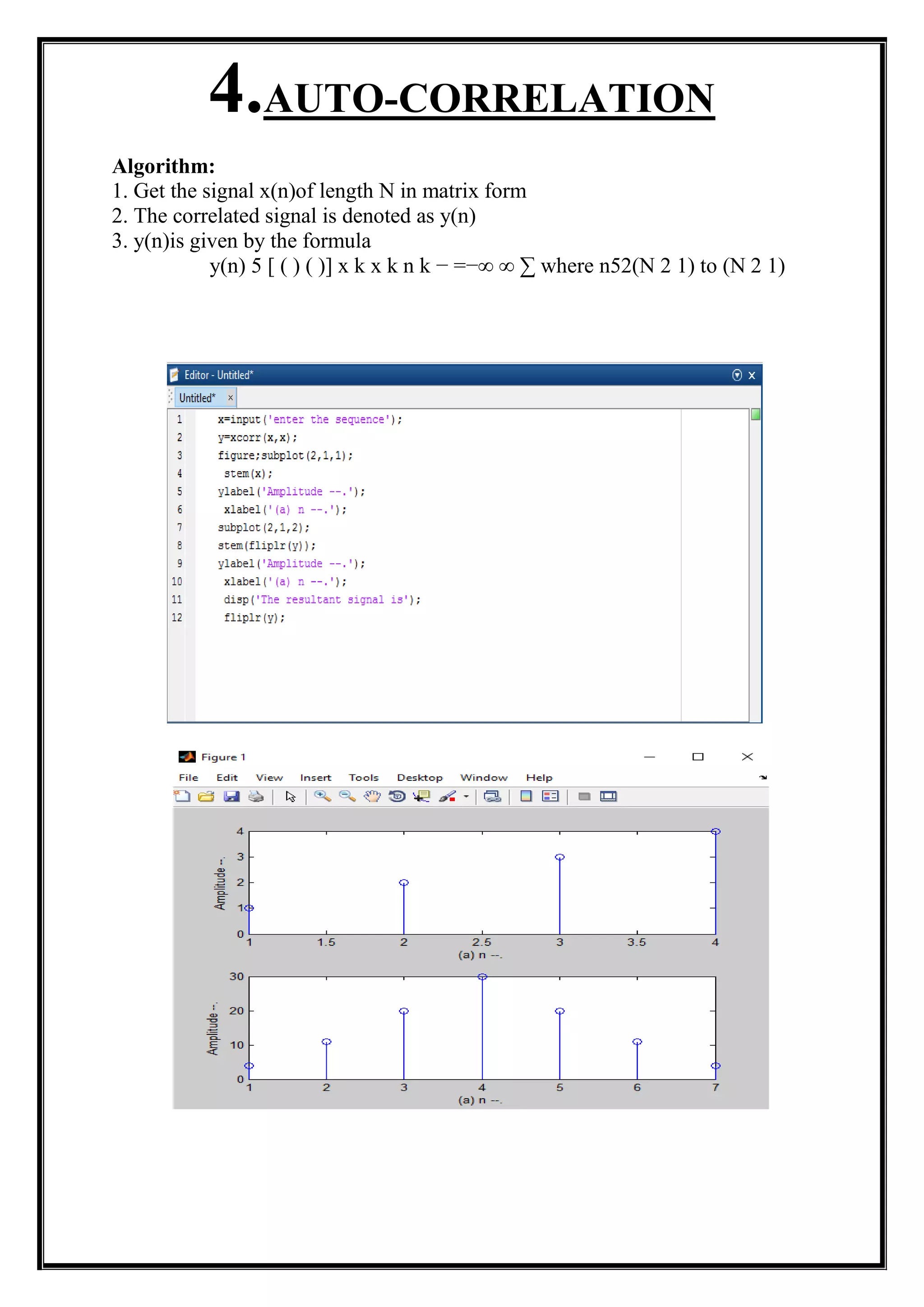Toggle the Data Cursor tool
The height and width of the screenshot is (1307, 924).
[421, 796]
